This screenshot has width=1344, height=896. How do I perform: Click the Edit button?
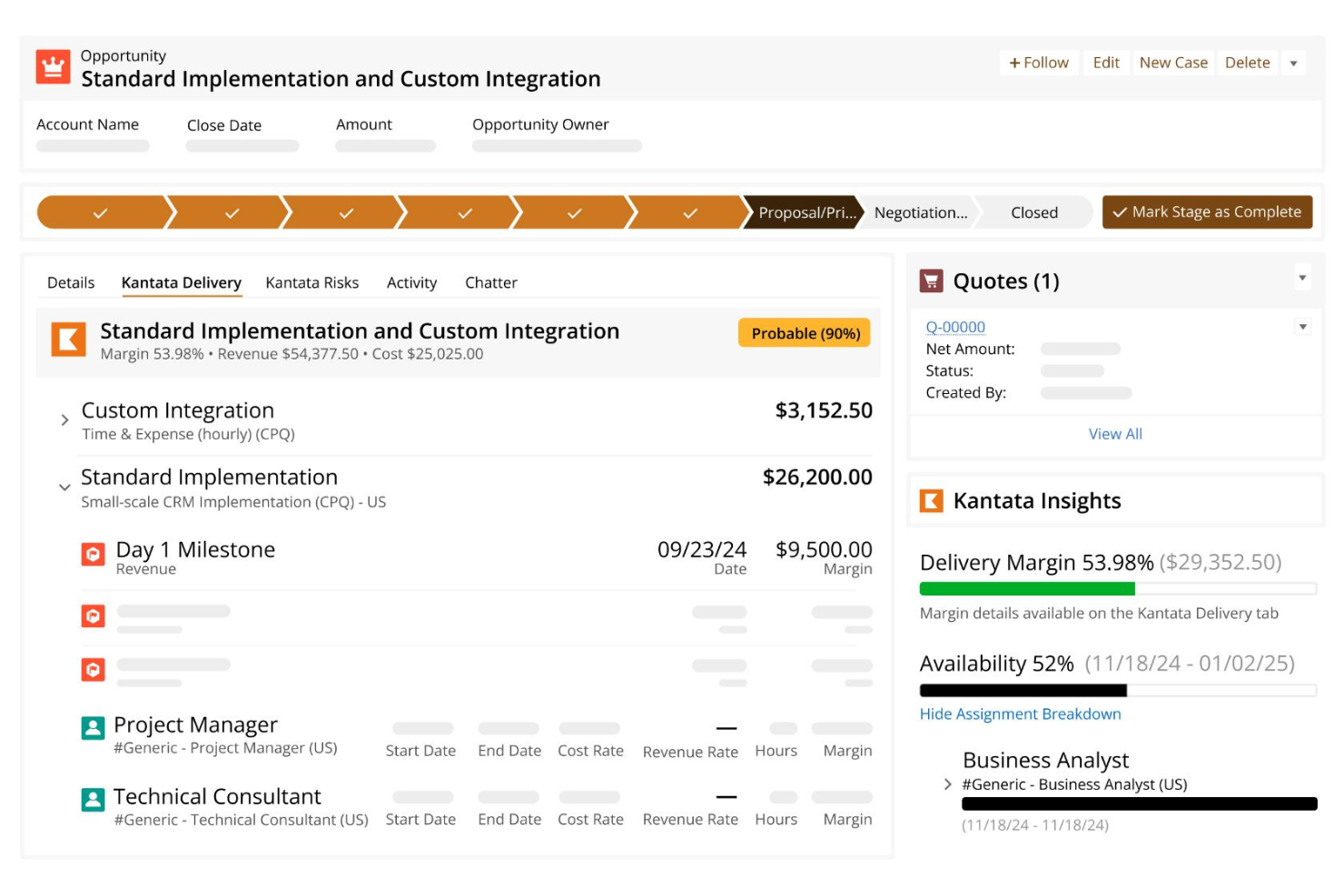tap(1106, 63)
